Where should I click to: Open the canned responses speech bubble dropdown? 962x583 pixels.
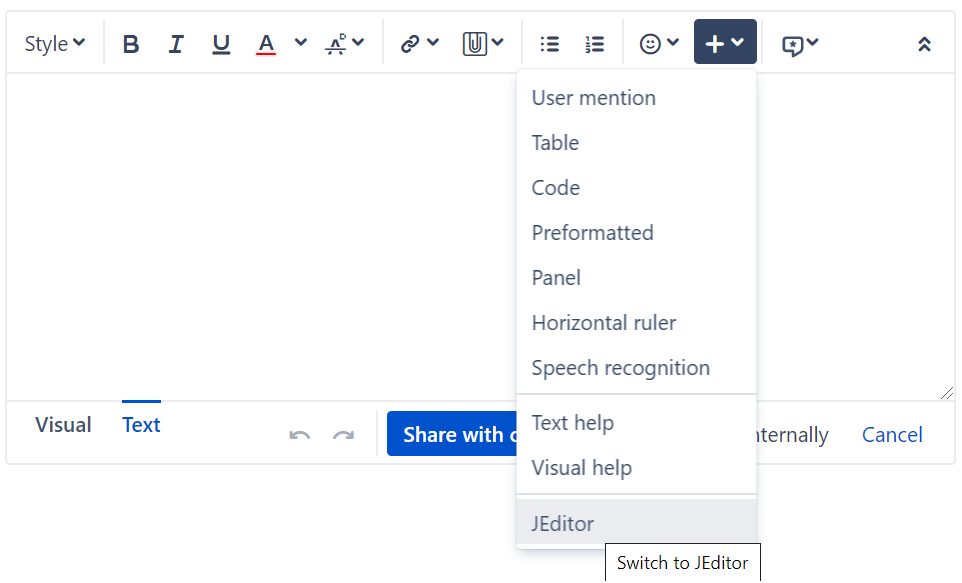tap(800, 44)
